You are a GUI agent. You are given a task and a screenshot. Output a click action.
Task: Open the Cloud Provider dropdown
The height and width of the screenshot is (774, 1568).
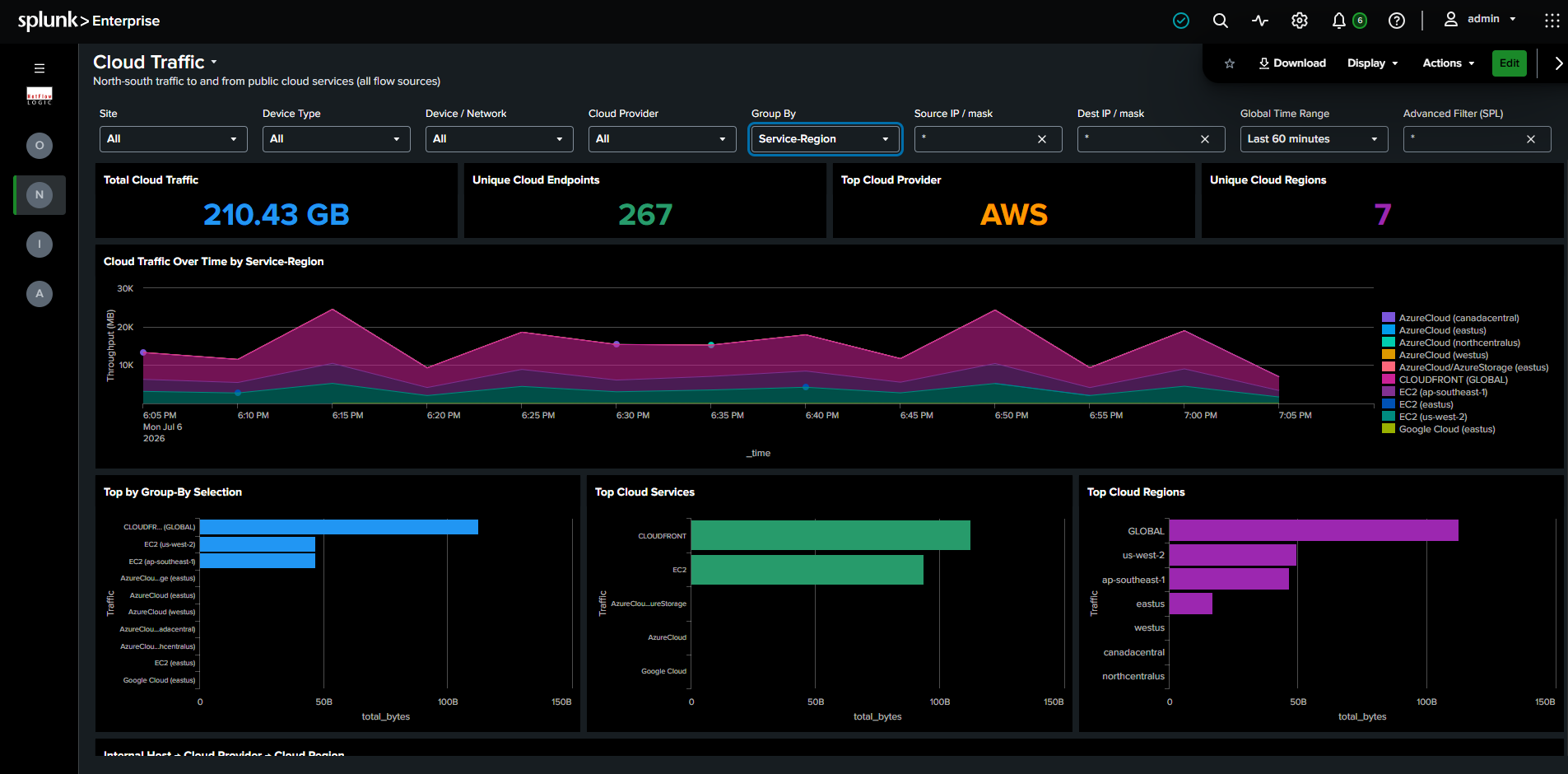coord(662,139)
